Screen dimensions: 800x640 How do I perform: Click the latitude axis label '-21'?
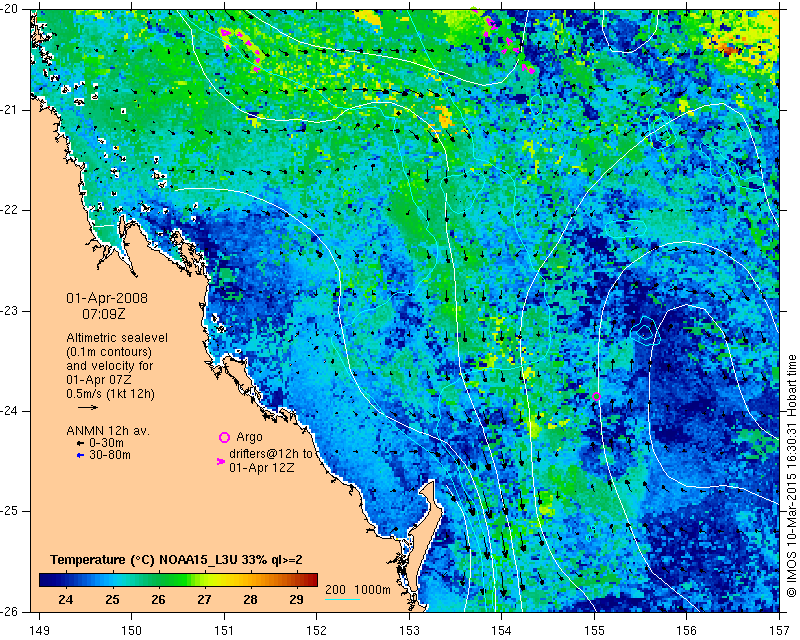coord(9,110)
